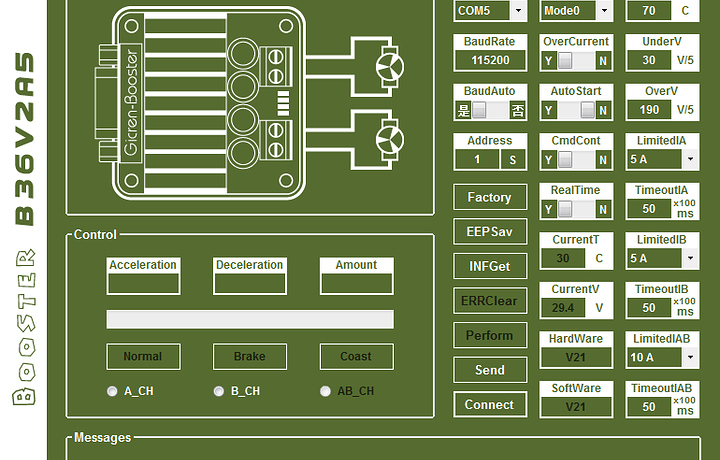Click the Address value field
The image size is (720, 460).
477,160
